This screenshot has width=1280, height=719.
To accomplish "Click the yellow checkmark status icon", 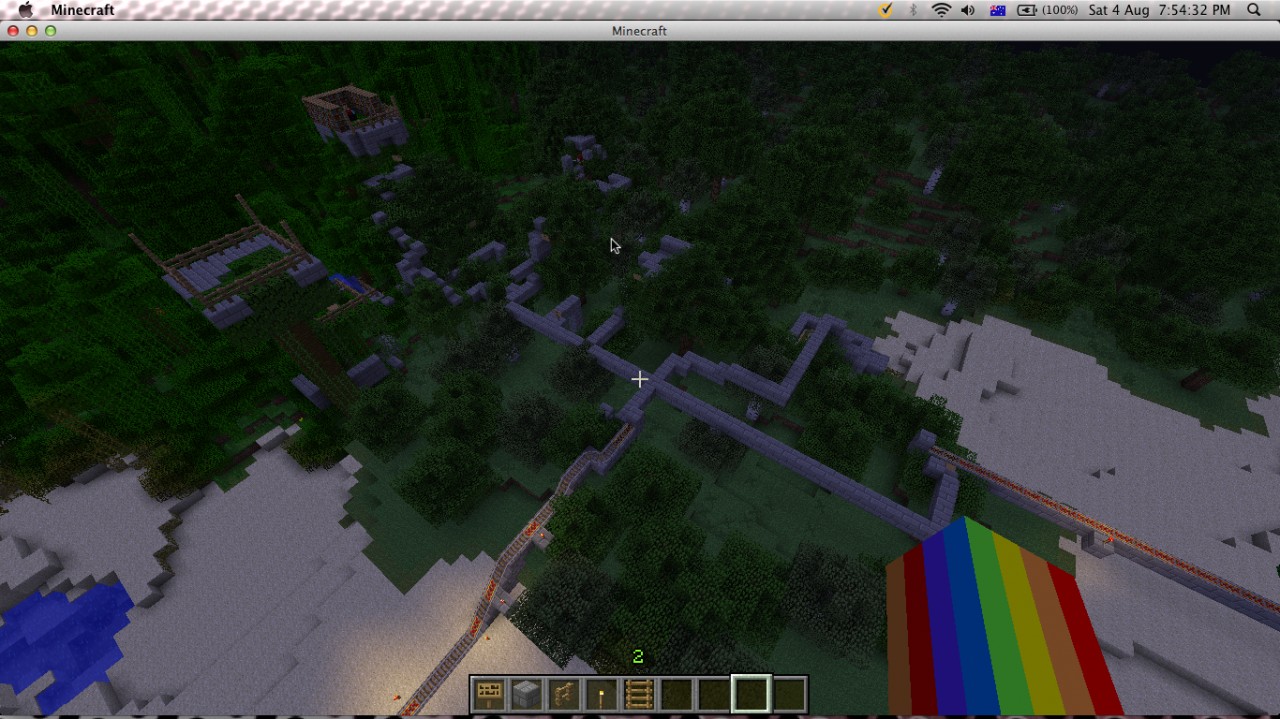I will tap(884, 10).
